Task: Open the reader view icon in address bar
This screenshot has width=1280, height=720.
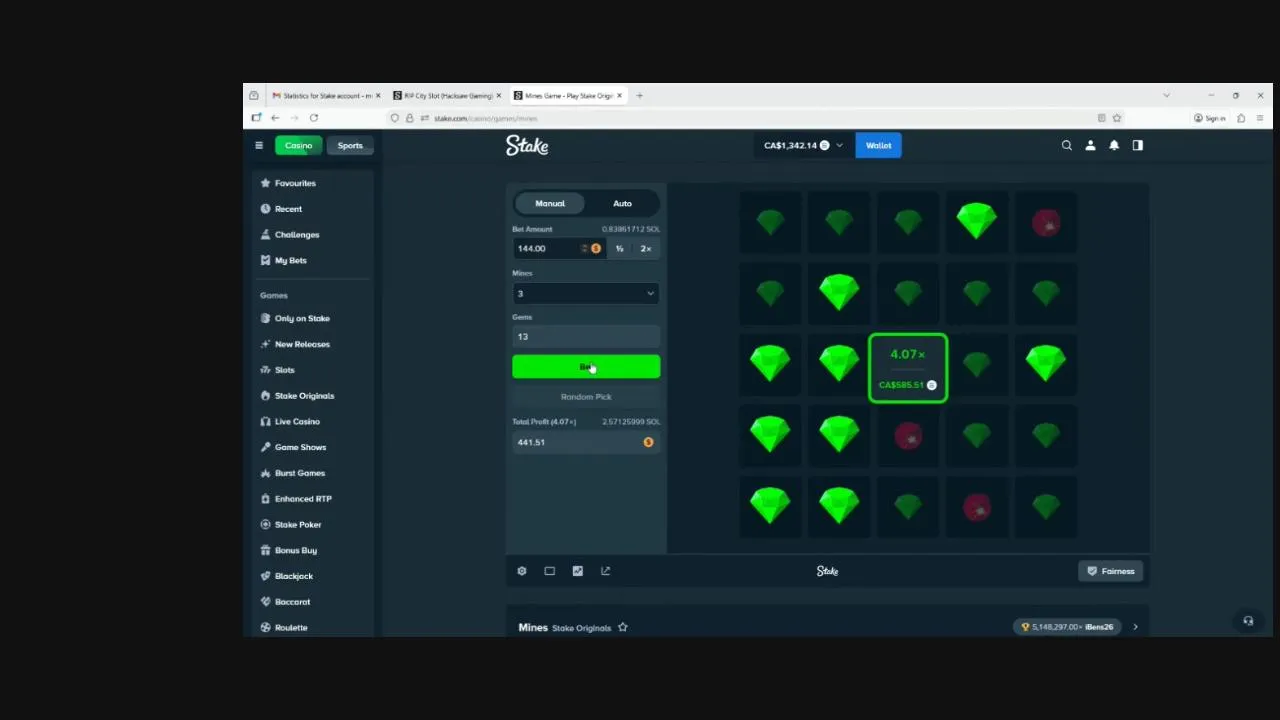Action: click(x=1102, y=118)
